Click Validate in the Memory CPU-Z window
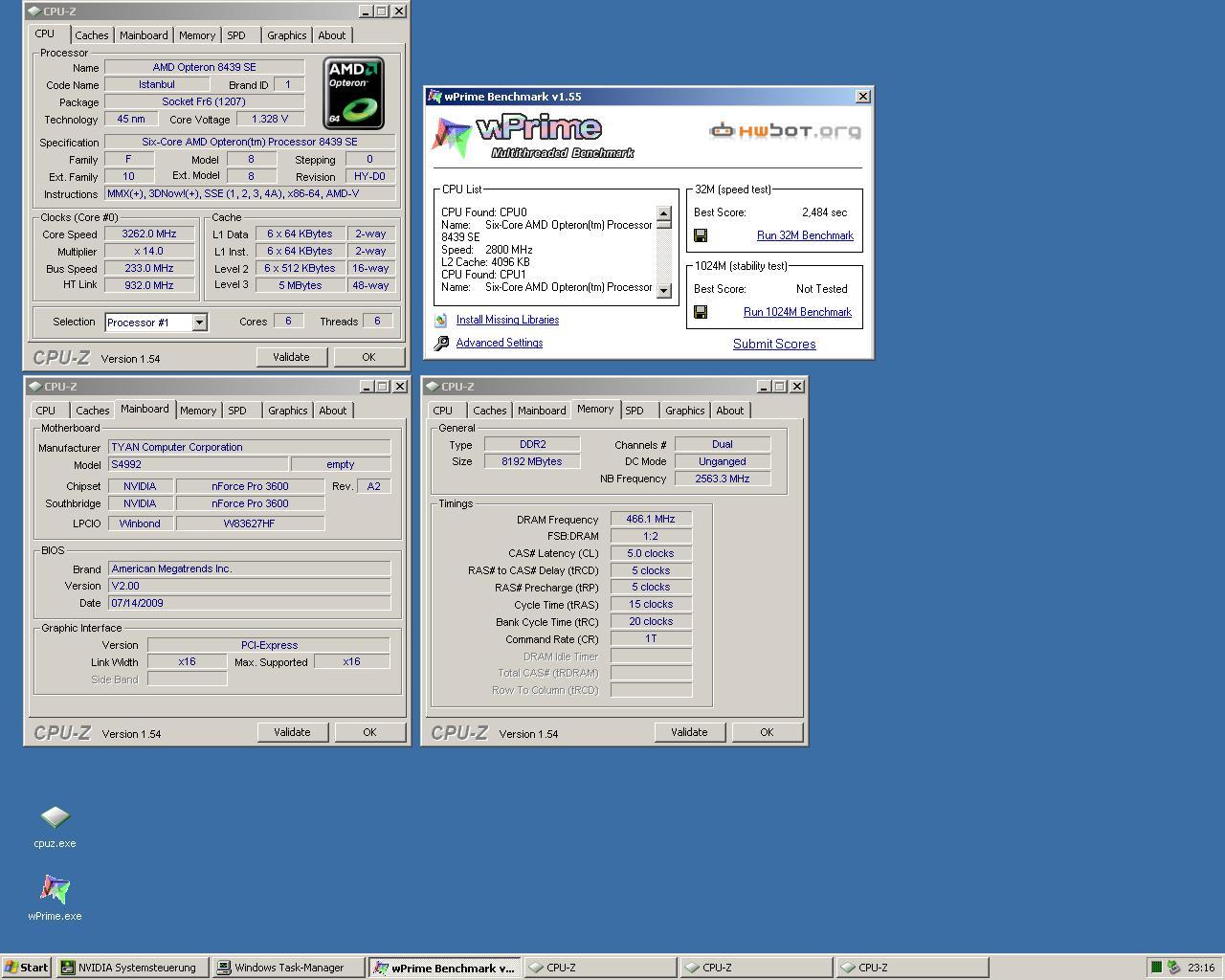Image resolution: width=1225 pixels, height=980 pixels. point(689,732)
